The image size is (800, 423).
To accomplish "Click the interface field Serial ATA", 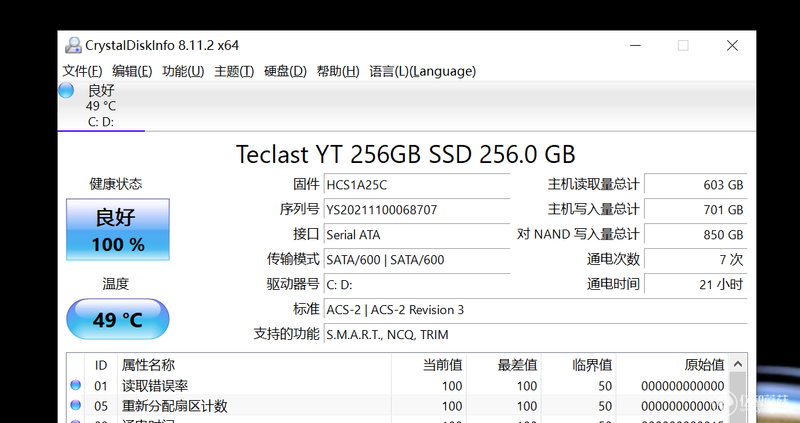I will coord(417,234).
